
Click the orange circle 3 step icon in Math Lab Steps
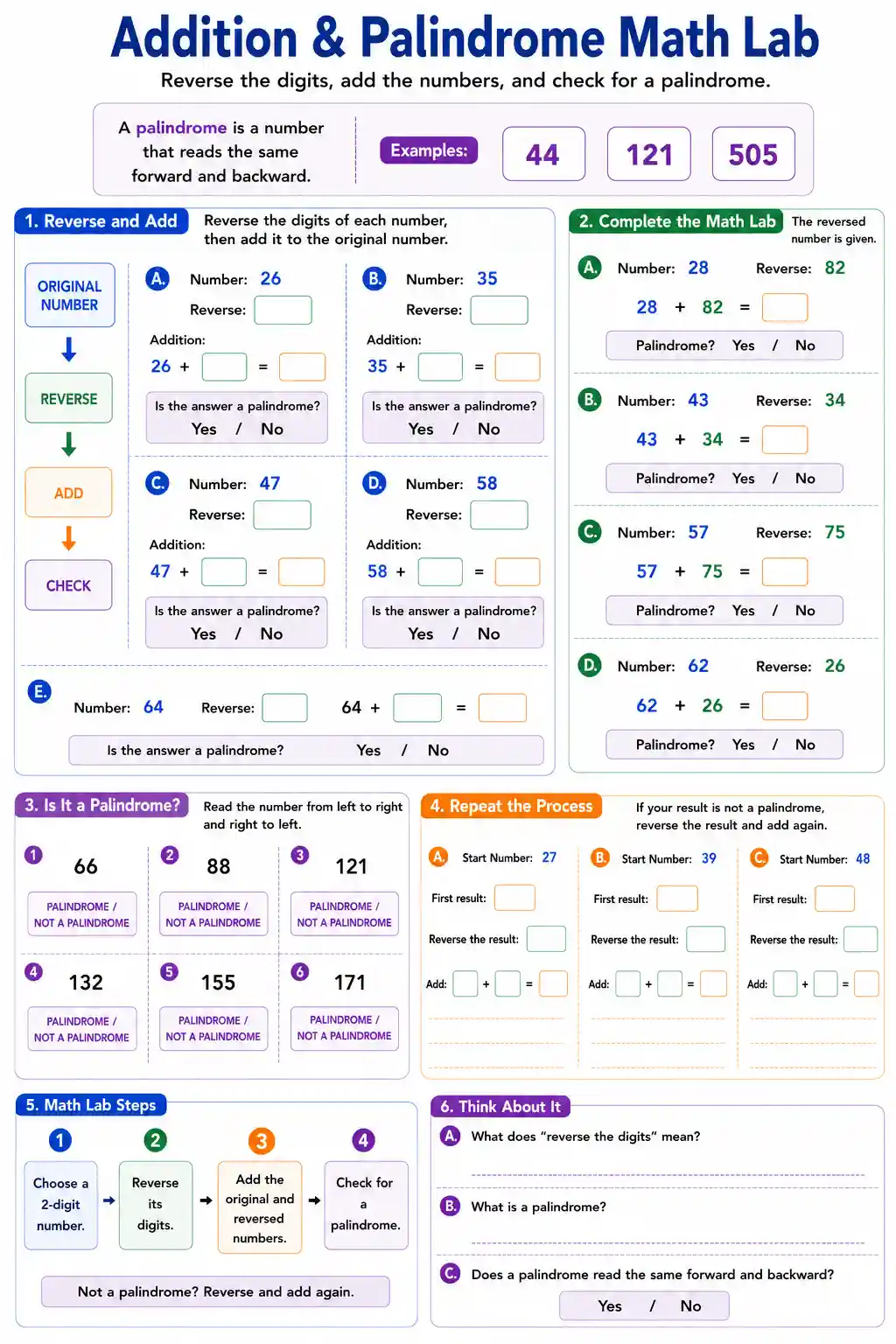[261, 1141]
